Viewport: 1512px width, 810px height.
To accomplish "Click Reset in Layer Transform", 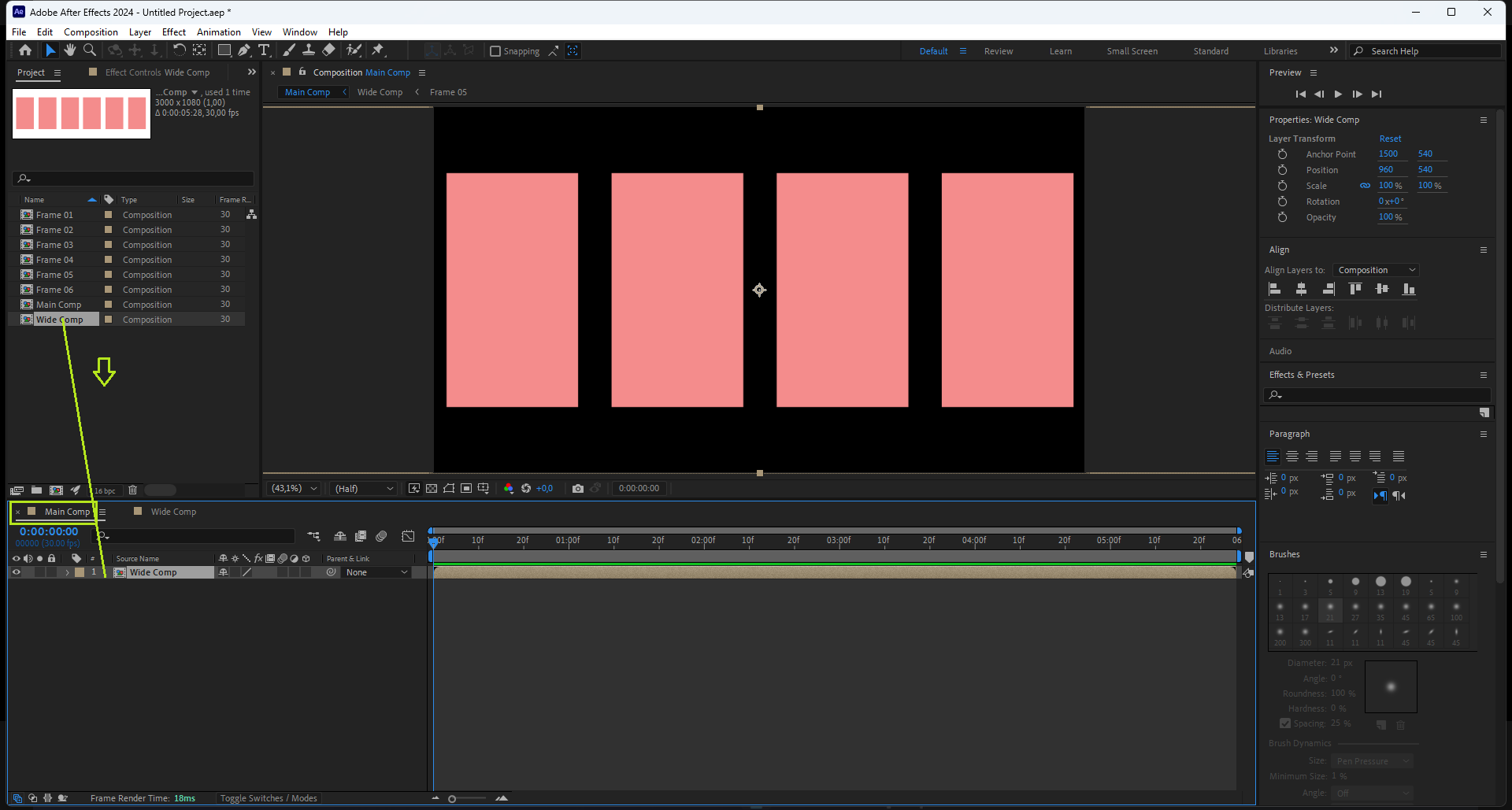I will tap(1390, 139).
